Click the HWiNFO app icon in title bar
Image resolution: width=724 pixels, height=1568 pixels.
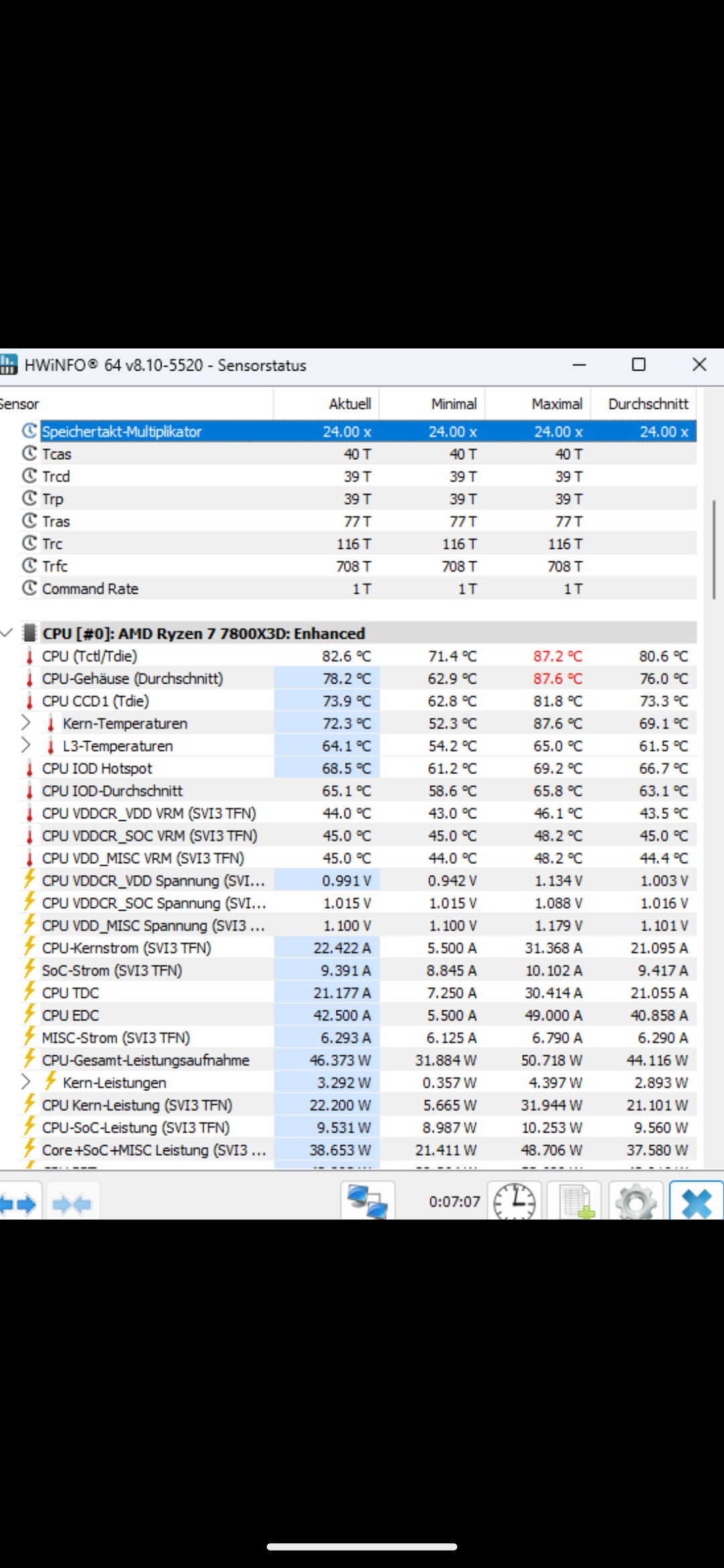(9, 365)
